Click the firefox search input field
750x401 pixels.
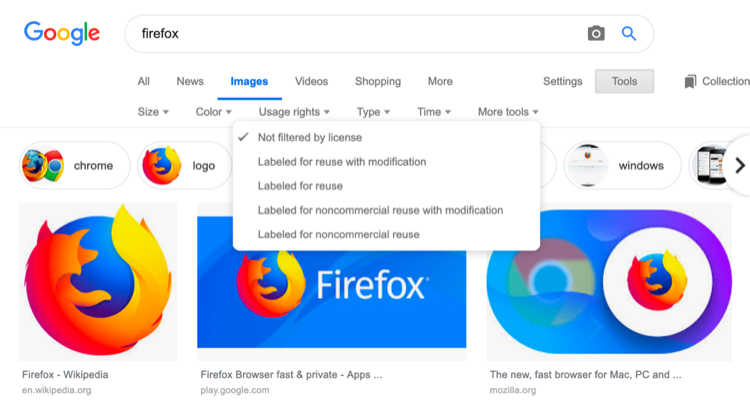point(350,33)
